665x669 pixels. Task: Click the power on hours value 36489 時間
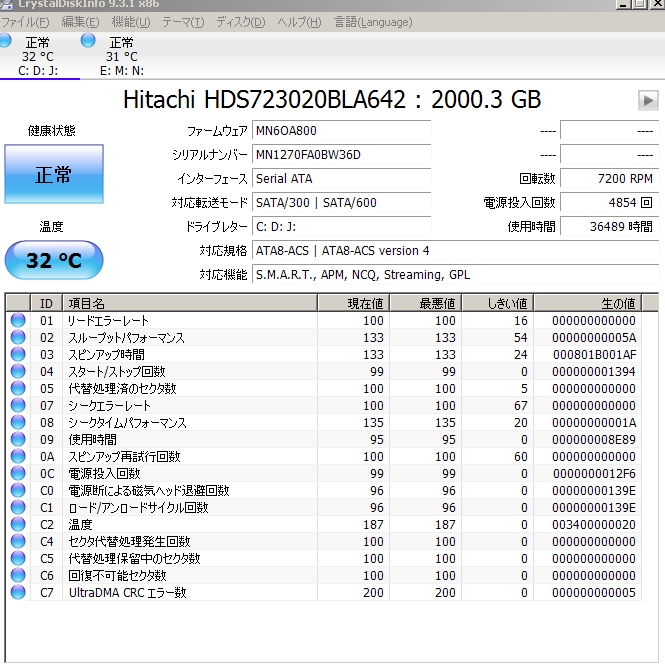click(610, 227)
